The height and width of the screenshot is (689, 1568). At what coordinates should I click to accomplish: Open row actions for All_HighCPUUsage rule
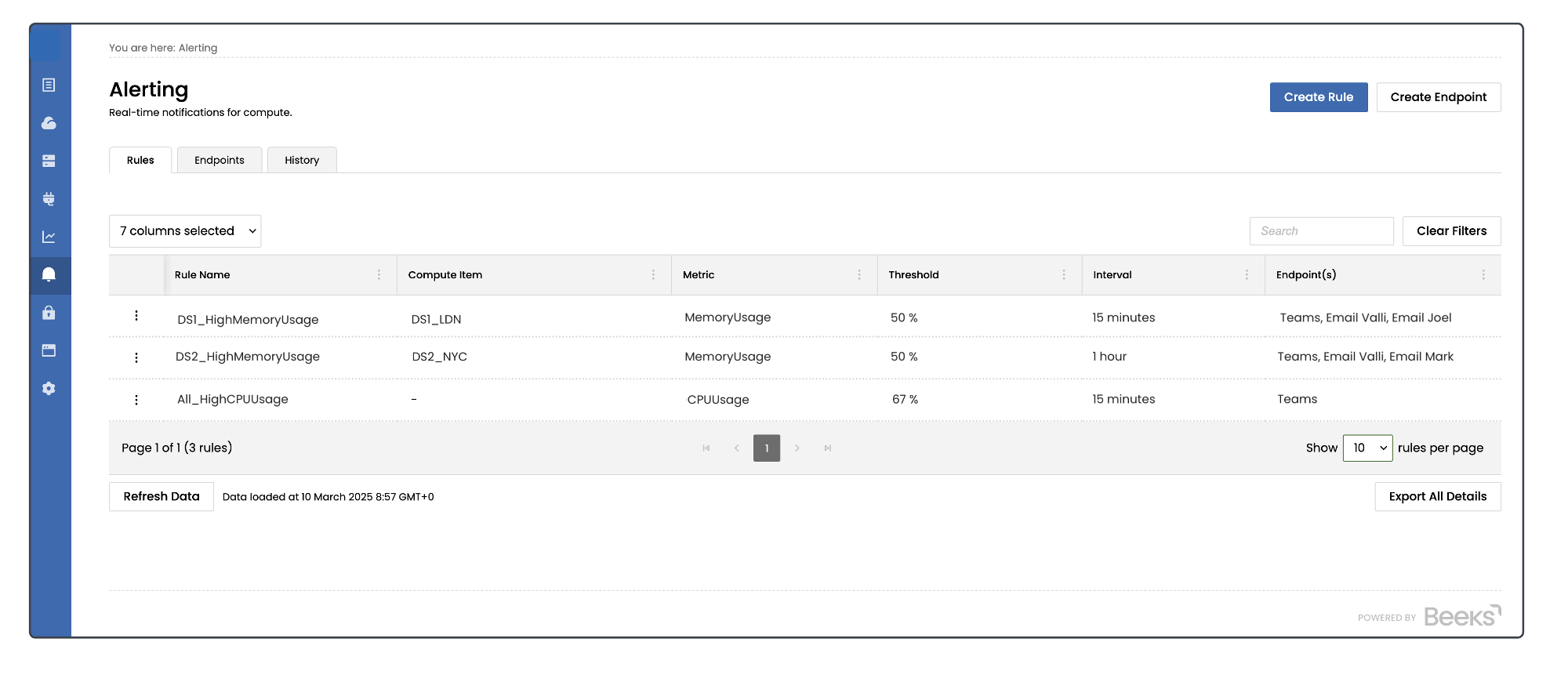pyautogui.click(x=136, y=400)
